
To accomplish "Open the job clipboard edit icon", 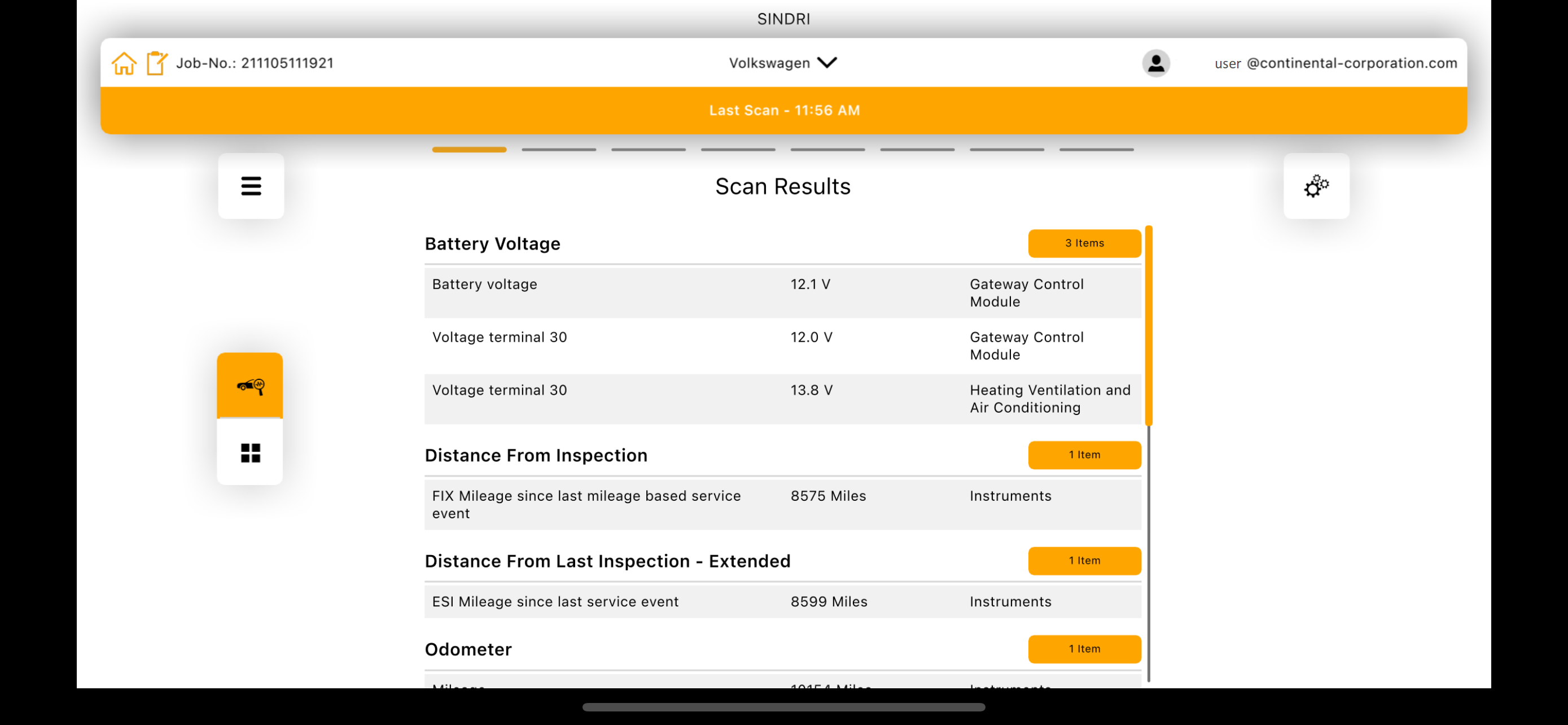I will pos(156,63).
